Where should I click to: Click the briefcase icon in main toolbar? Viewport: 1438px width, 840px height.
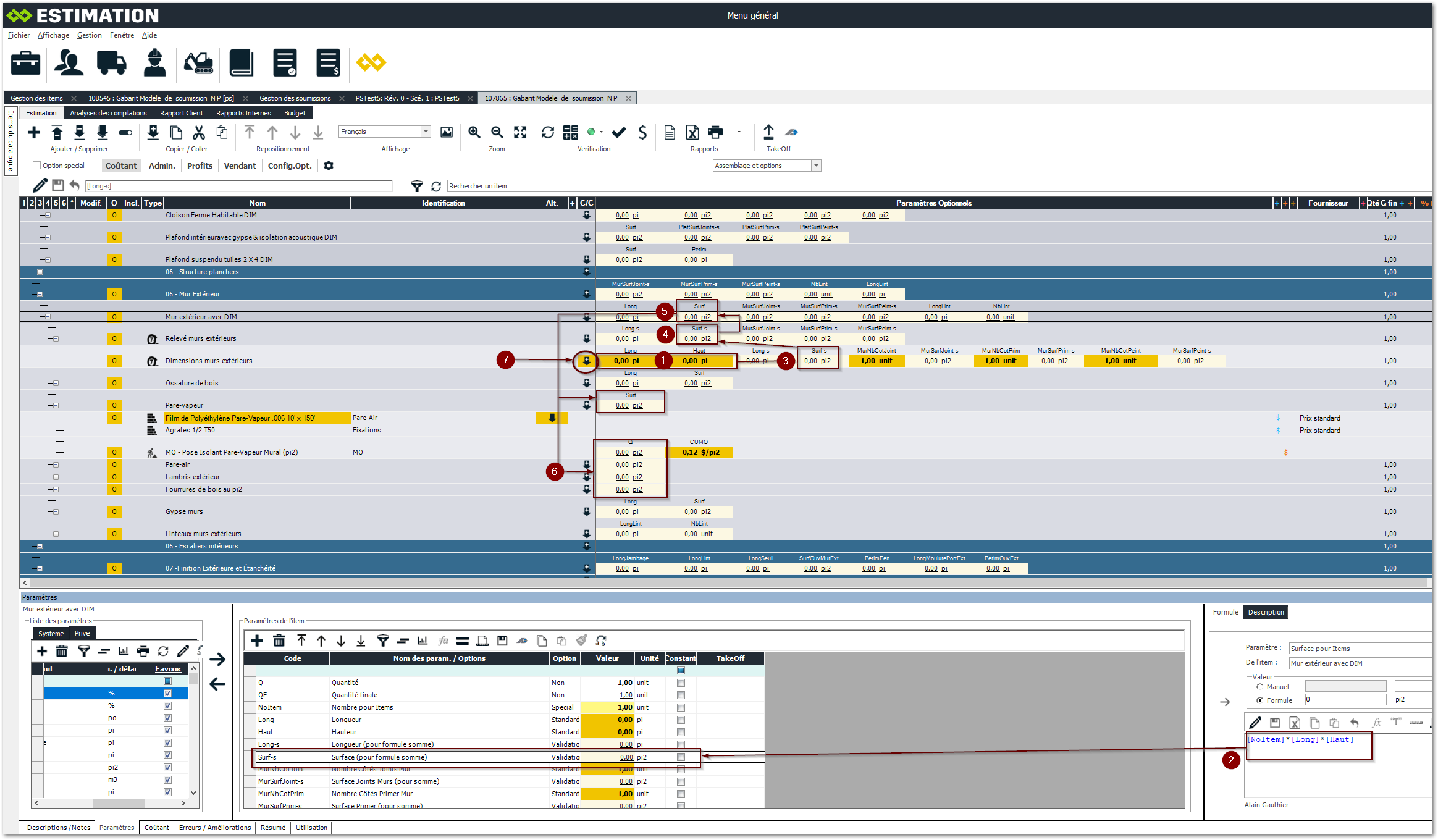point(25,63)
